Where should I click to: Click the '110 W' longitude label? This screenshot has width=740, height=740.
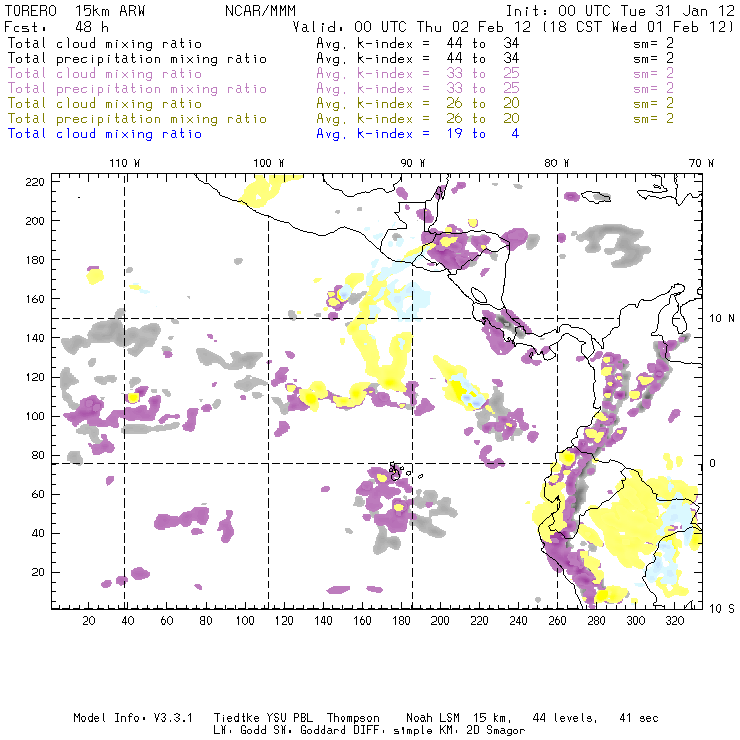(125, 163)
